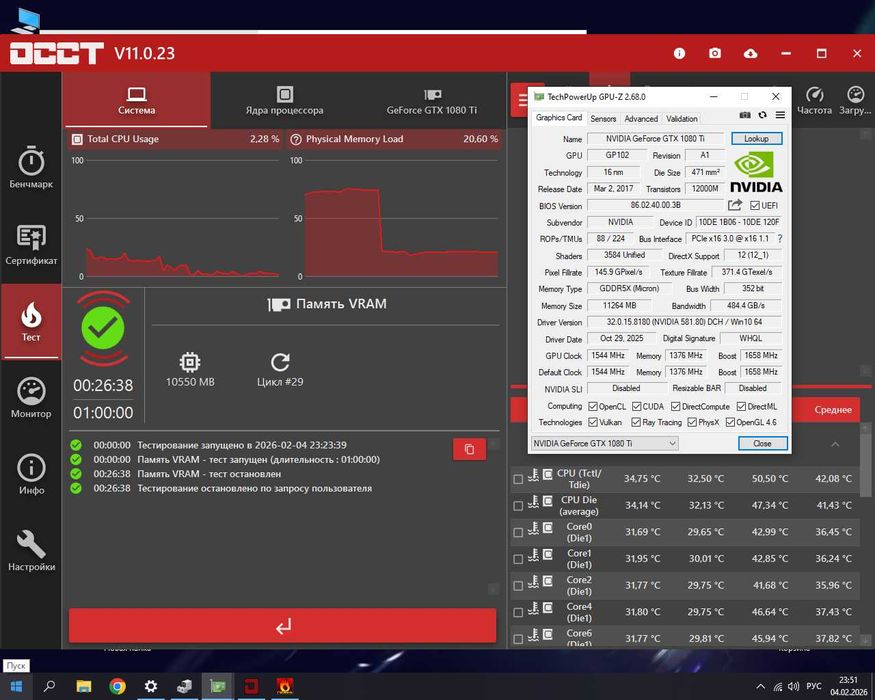Toggle the Ray Tracing checkbox
The height and width of the screenshot is (700, 875).
pyautogui.click(x=636, y=423)
